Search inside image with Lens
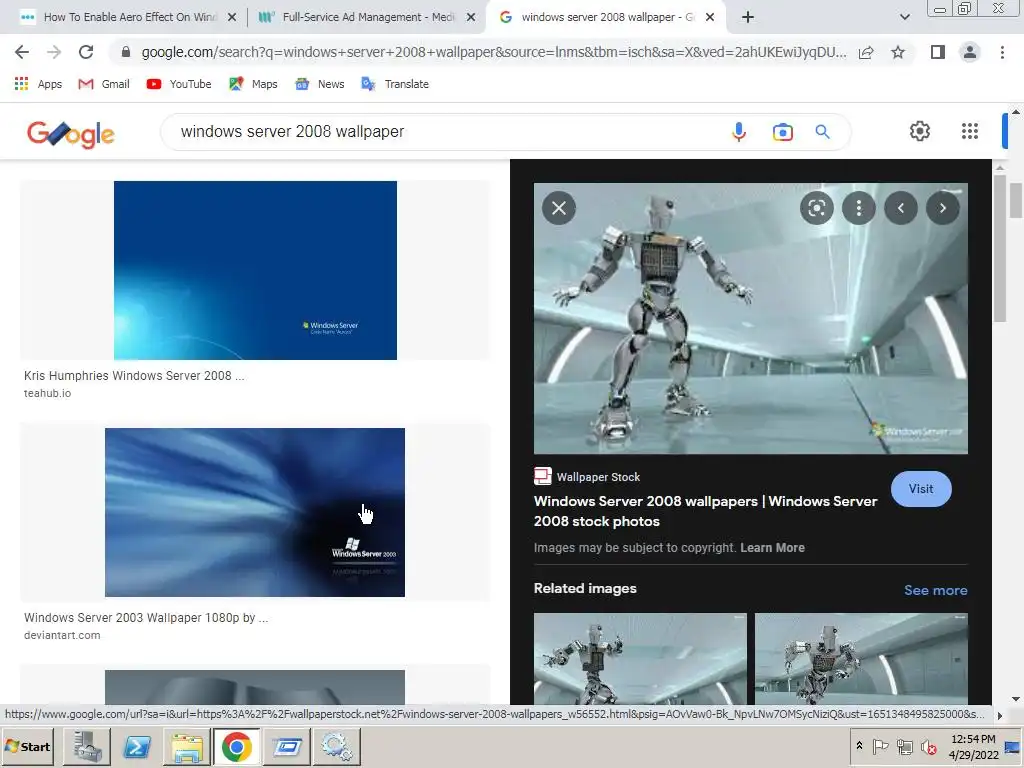1024x768 pixels. (816, 208)
